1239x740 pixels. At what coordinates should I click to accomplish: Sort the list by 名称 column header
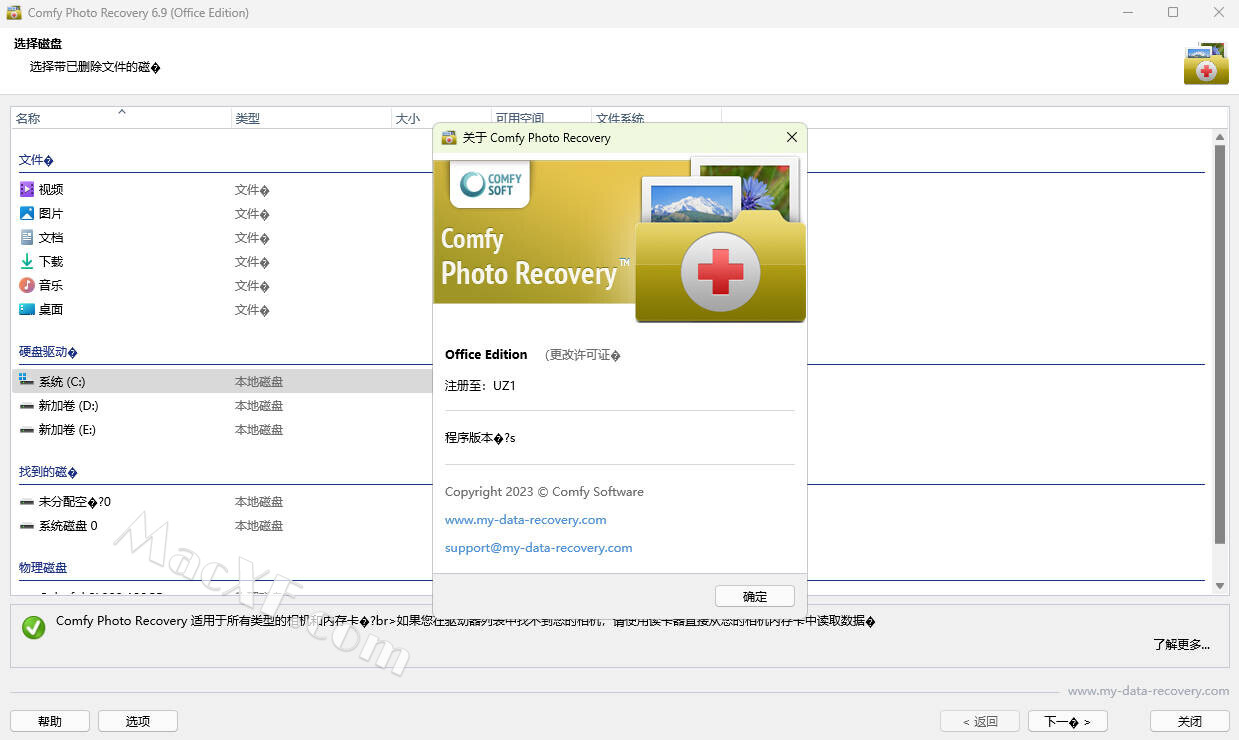122,117
